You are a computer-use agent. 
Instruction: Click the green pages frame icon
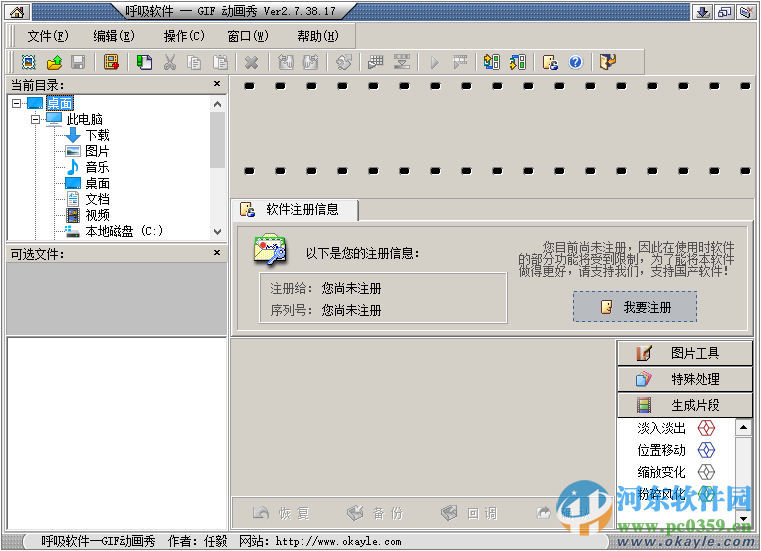(144, 62)
